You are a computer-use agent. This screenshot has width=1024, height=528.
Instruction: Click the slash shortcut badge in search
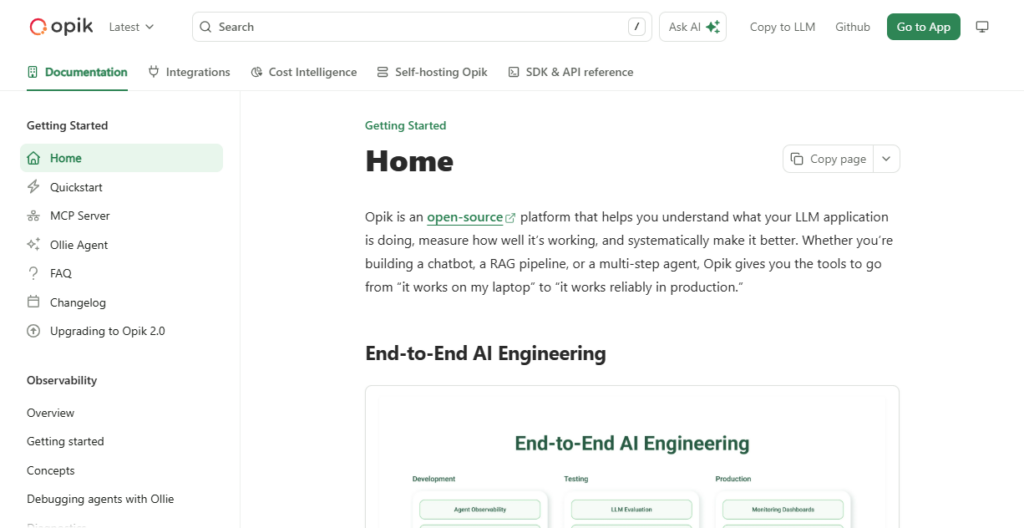click(637, 27)
